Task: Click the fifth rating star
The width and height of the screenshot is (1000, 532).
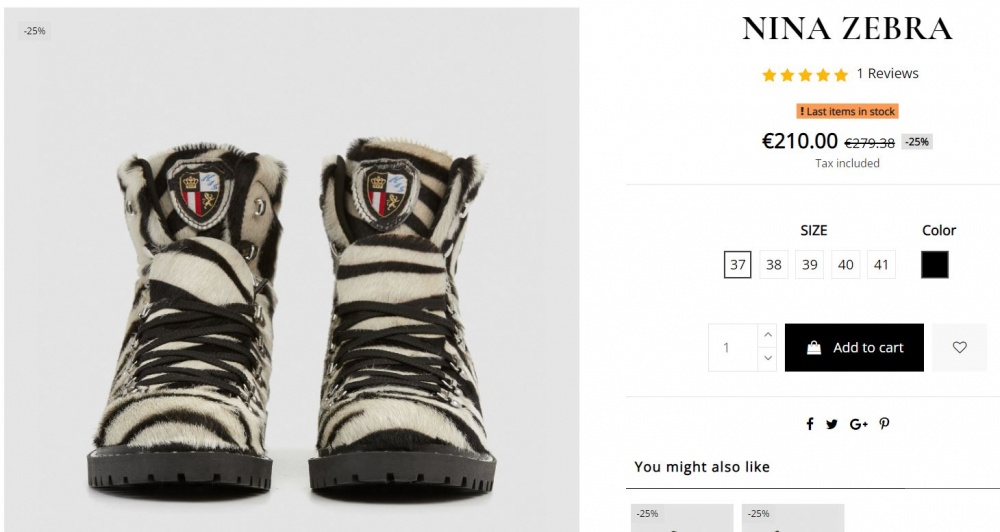Action: (841, 75)
